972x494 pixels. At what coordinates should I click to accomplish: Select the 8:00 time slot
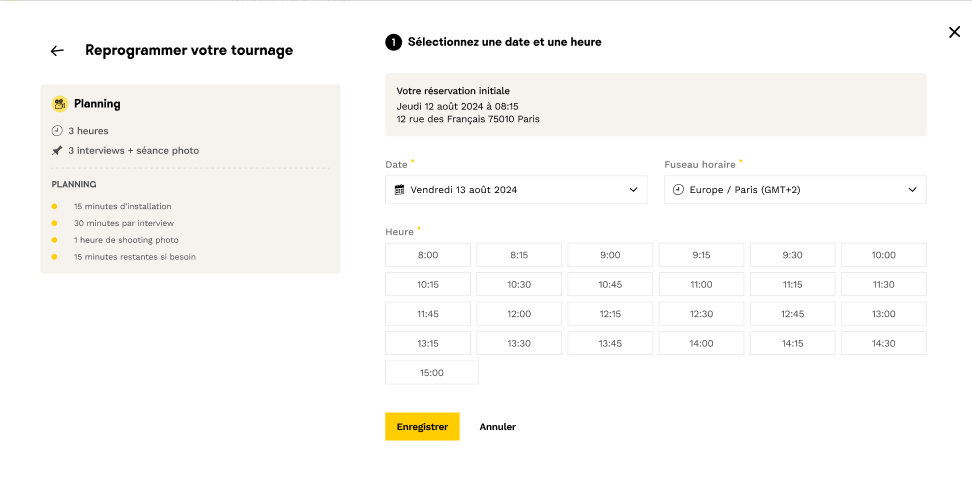(x=427, y=255)
